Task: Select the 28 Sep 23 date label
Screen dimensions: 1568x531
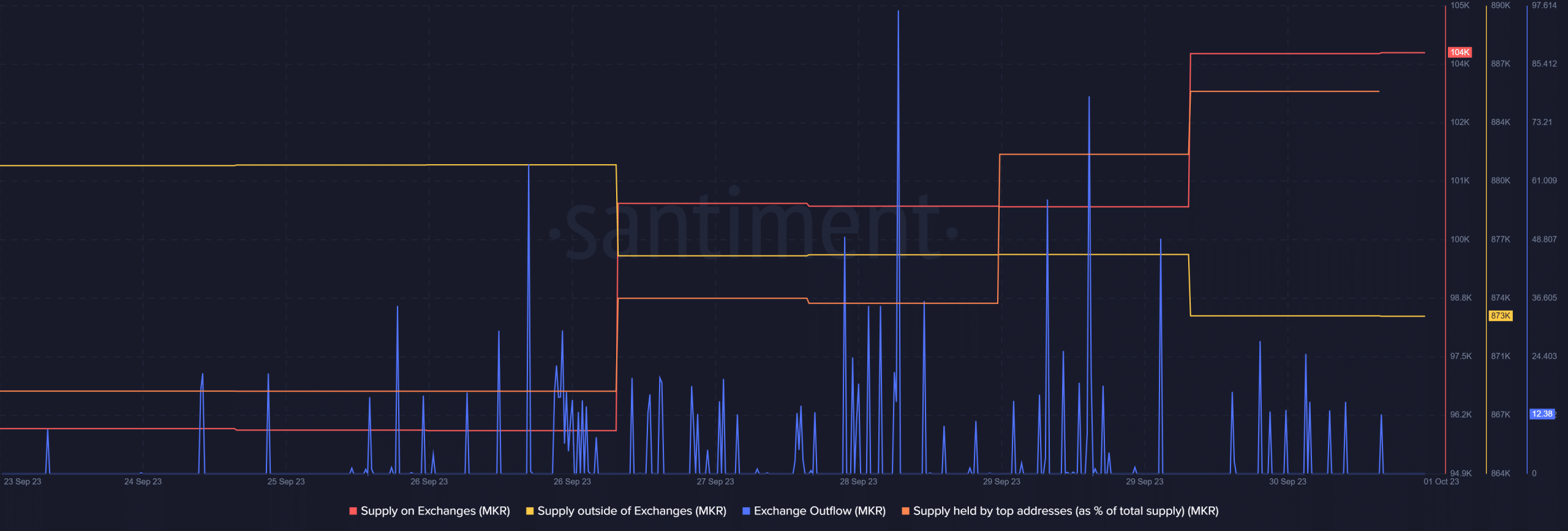Action: (x=858, y=481)
